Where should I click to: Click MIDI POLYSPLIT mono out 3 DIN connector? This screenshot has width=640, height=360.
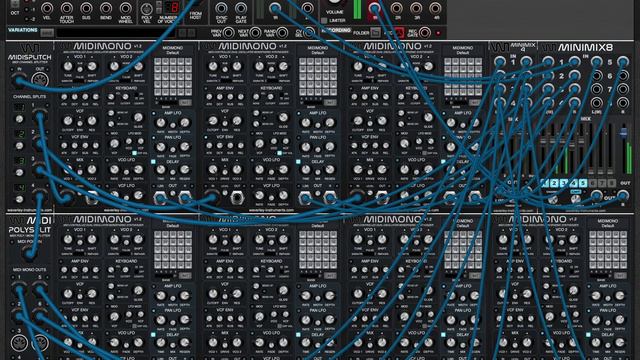(19, 343)
